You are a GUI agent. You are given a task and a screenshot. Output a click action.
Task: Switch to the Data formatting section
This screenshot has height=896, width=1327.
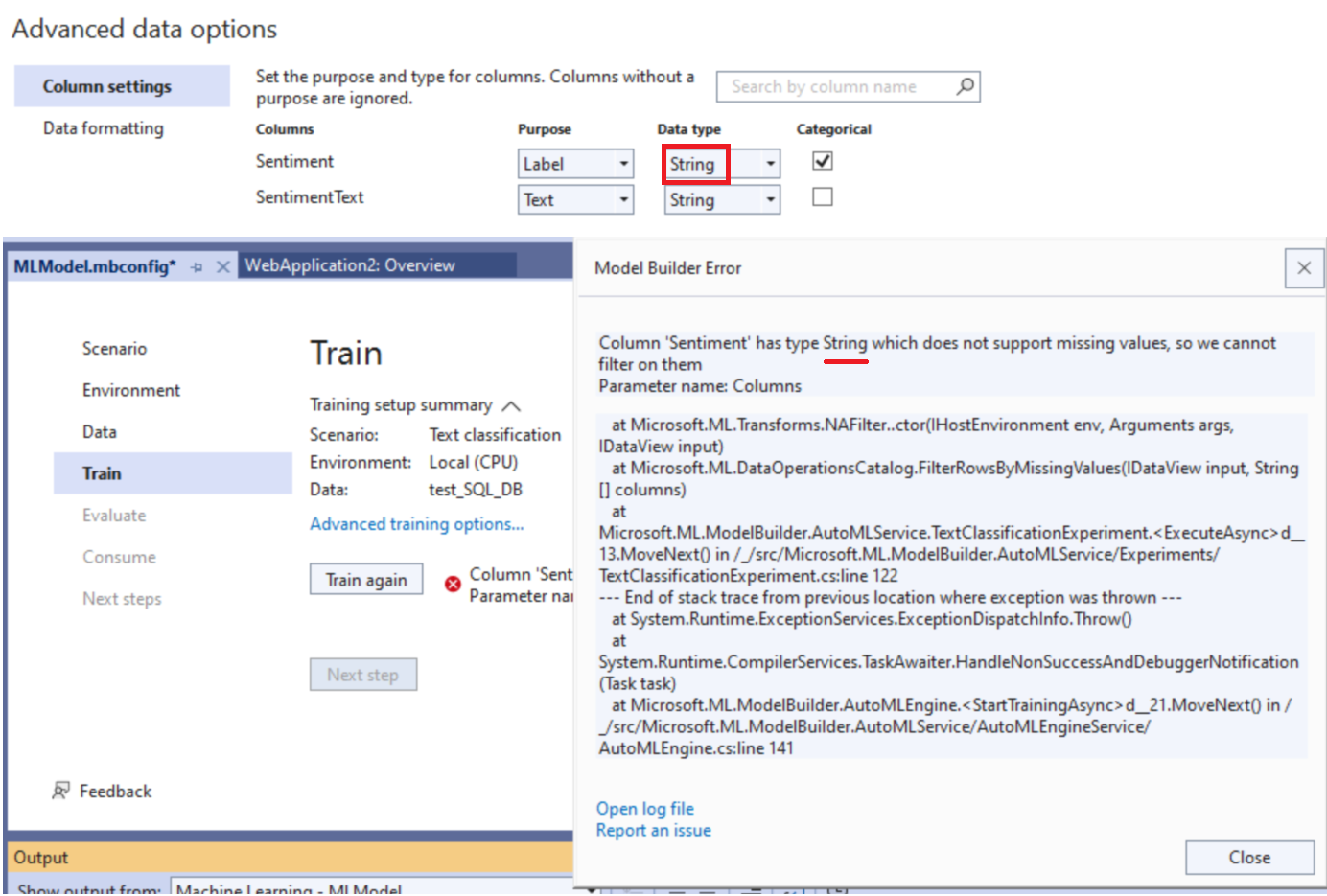[103, 127]
